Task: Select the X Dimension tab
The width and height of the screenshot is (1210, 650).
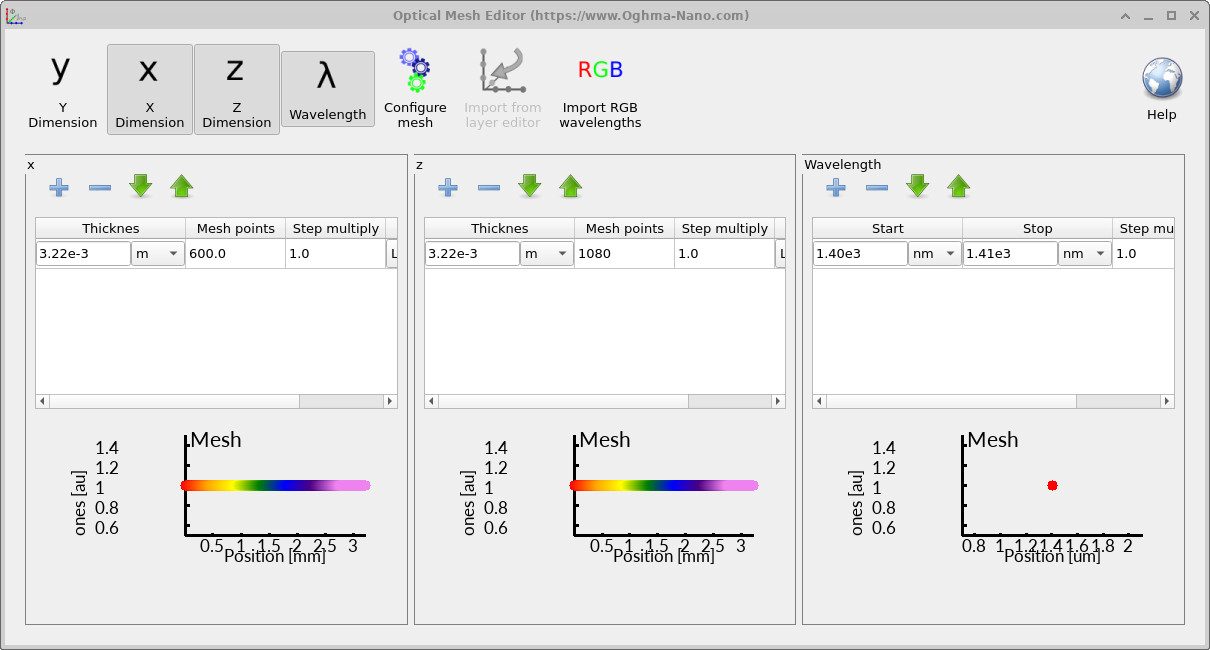Action: point(149,89)
